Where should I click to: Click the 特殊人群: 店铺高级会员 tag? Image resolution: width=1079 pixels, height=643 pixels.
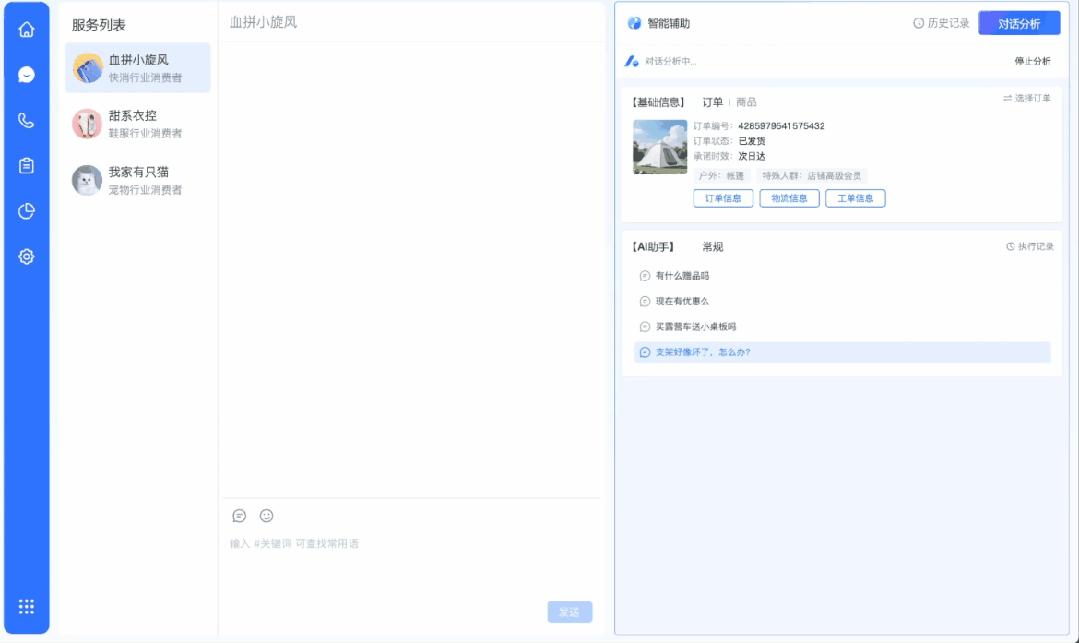[811, 176]
